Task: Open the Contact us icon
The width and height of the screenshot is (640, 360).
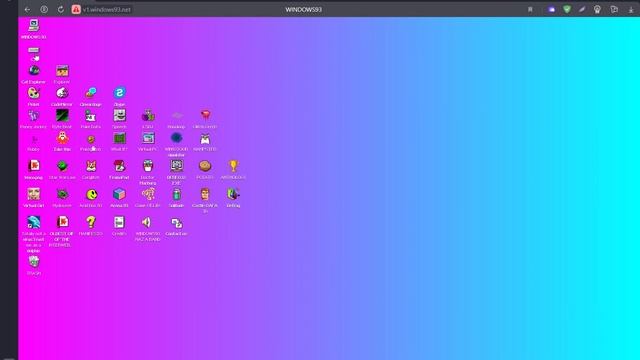Action: (x=176, y=222)
